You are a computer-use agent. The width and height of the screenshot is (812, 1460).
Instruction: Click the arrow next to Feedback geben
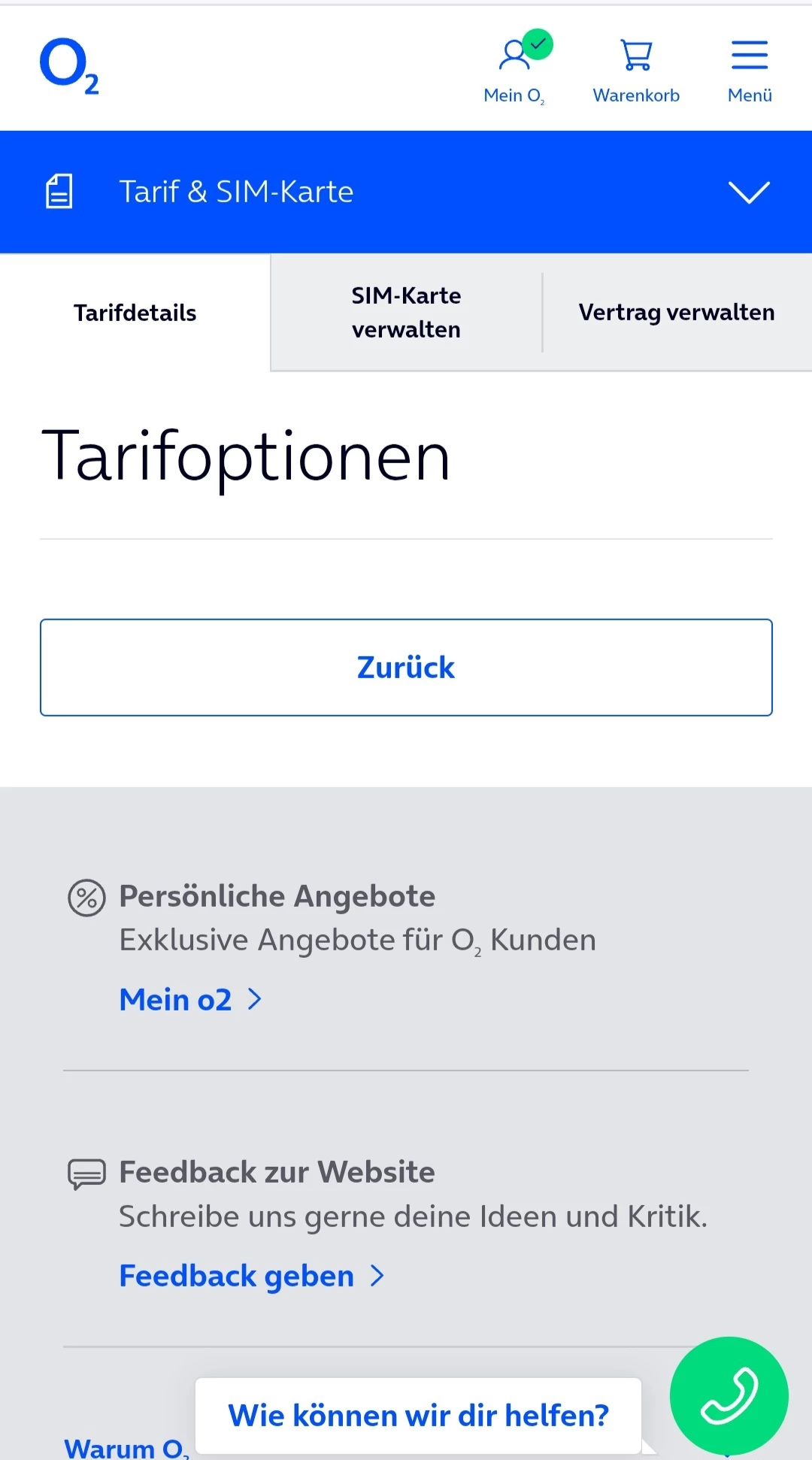click(x=377, y=1275)
